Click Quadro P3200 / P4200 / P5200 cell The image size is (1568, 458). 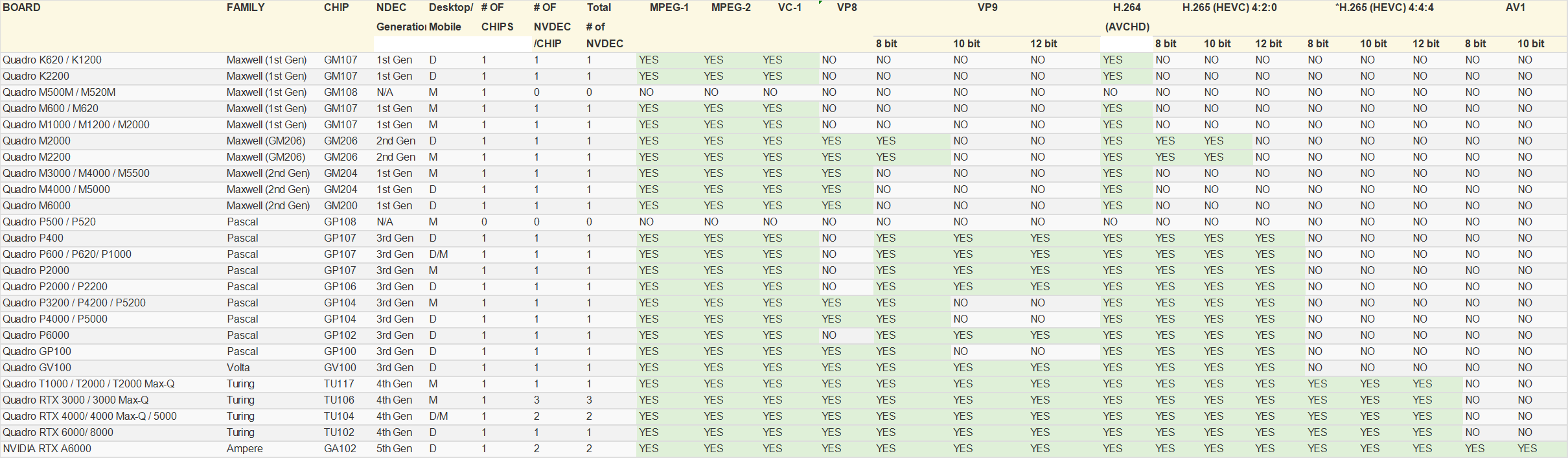point(74,303)
